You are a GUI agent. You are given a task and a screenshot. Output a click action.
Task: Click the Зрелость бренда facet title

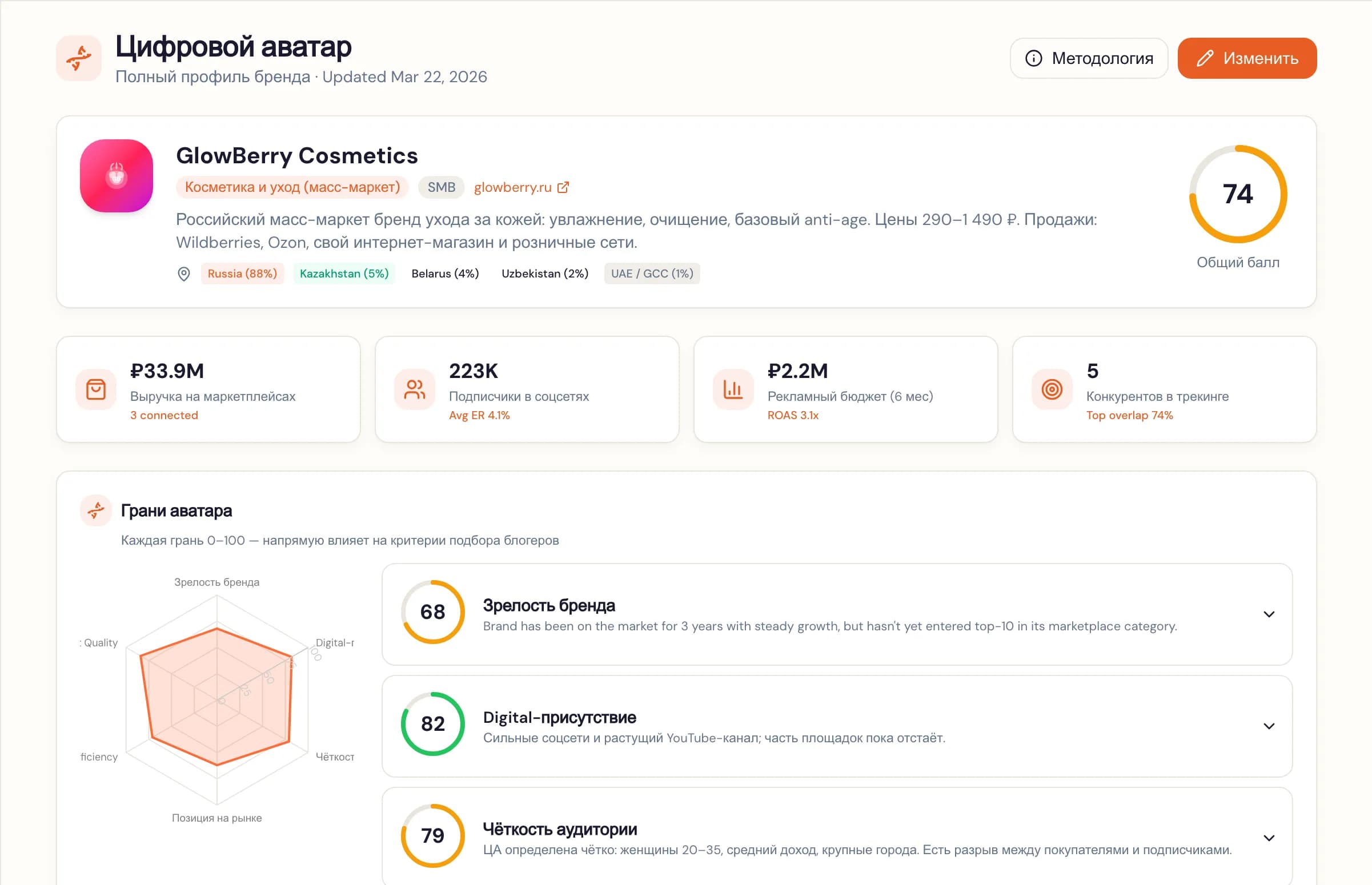click(549, 605)
